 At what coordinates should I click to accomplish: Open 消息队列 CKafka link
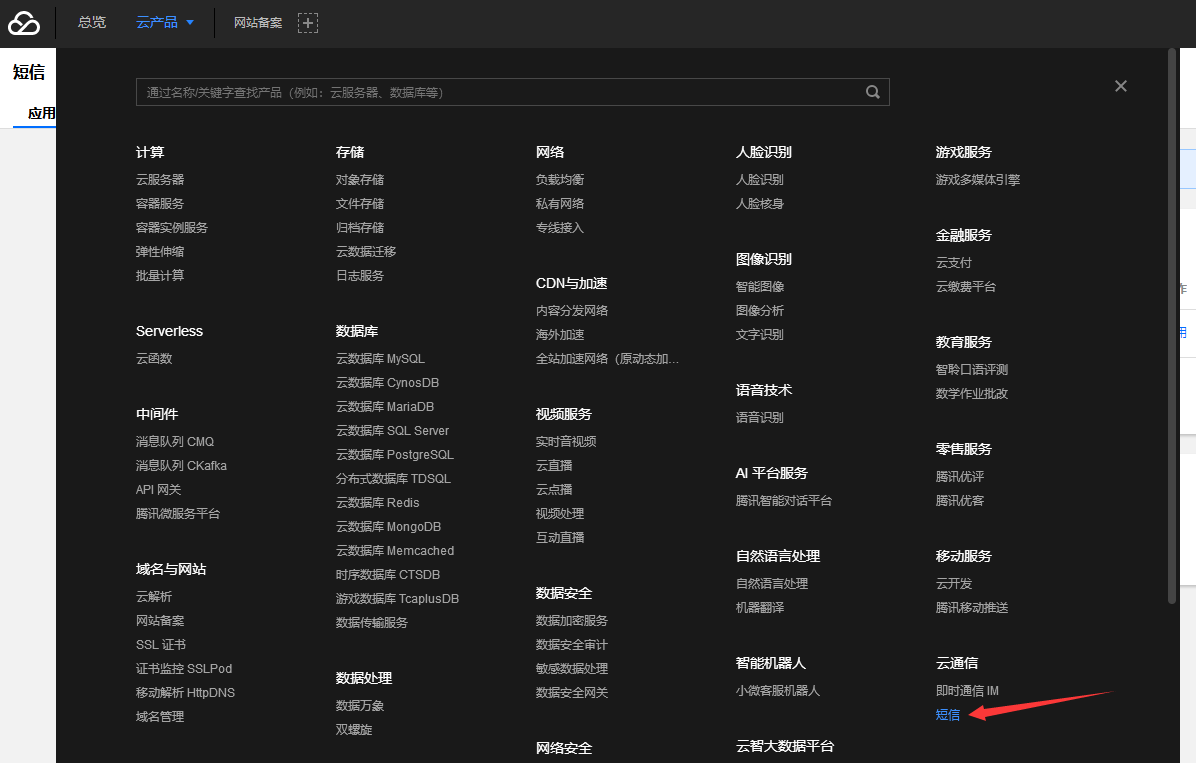182,465
